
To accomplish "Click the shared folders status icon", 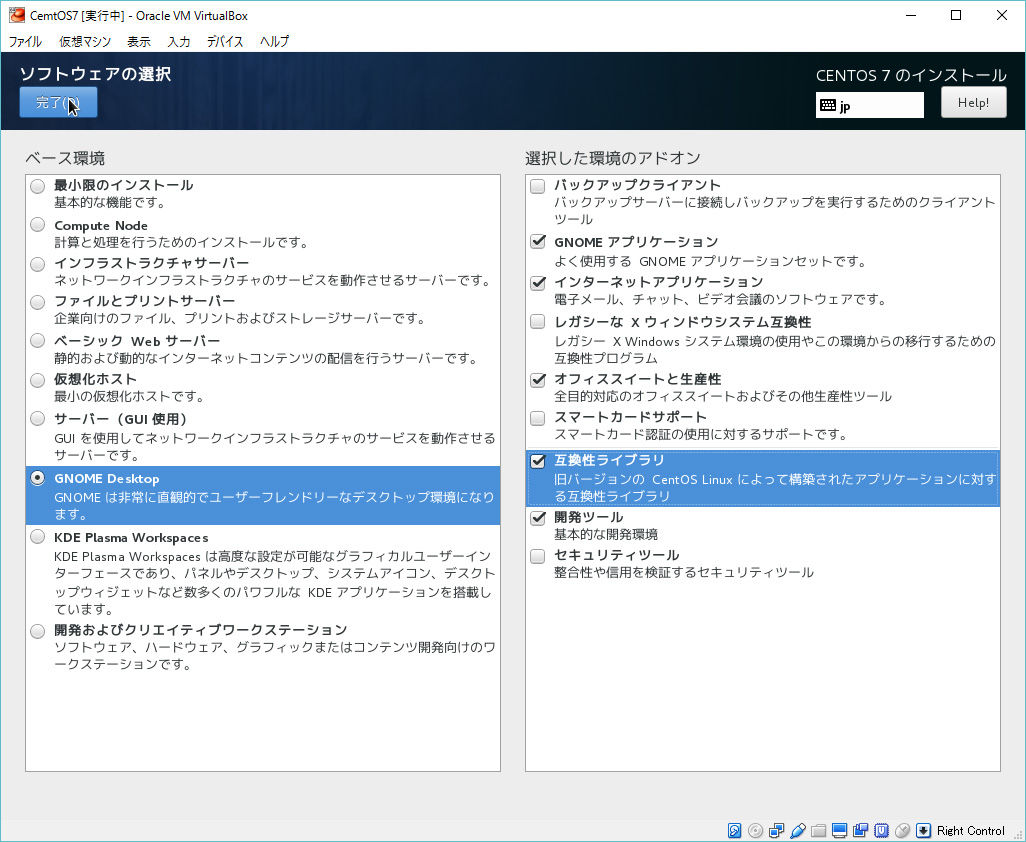I will [x=818, y=830].
